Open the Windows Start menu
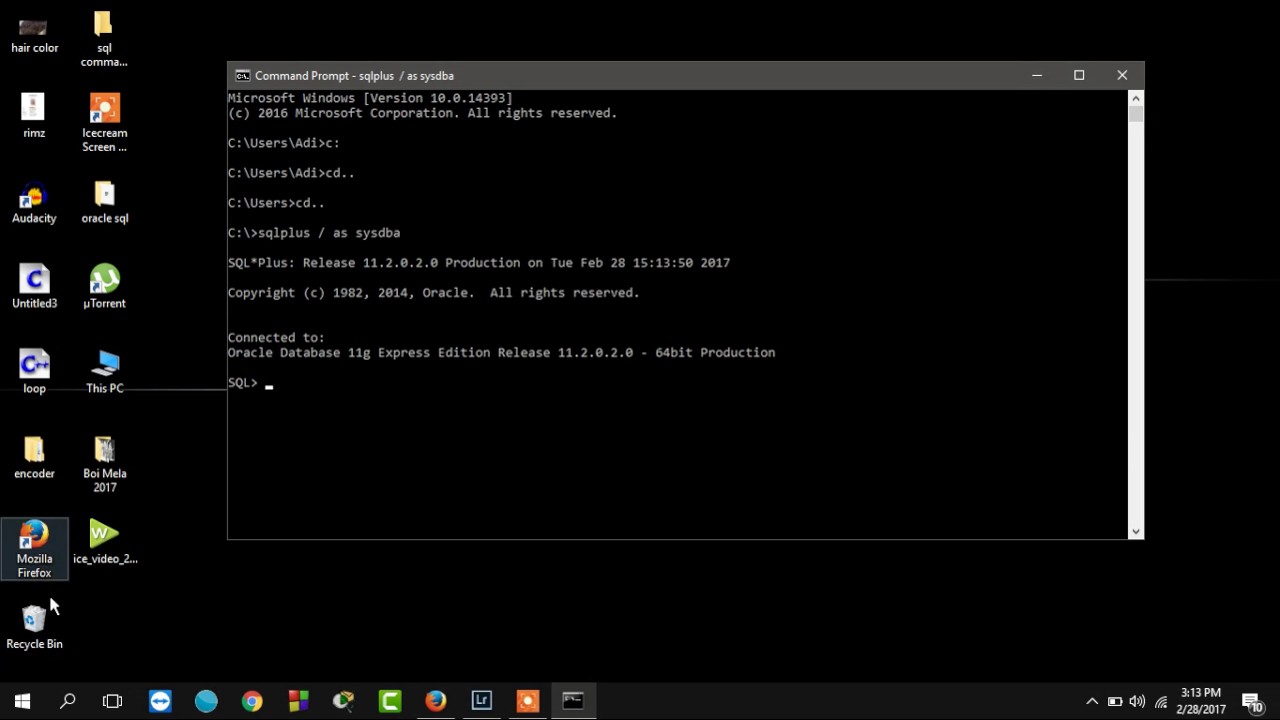The width and height of the screenshot is (1280, 720). (x=22, y=701)
